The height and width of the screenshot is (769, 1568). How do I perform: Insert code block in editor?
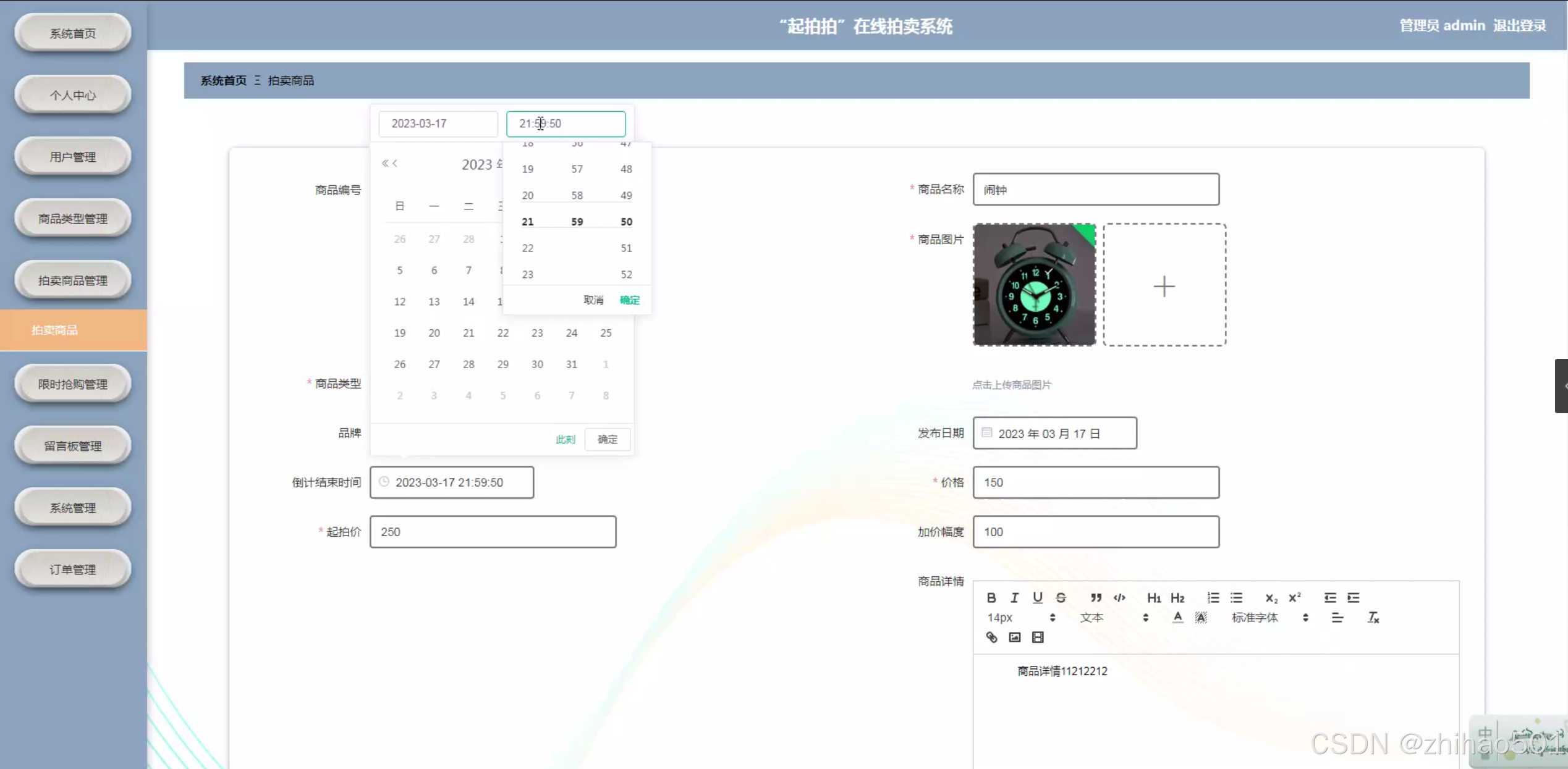click(x=1119, y=597)
